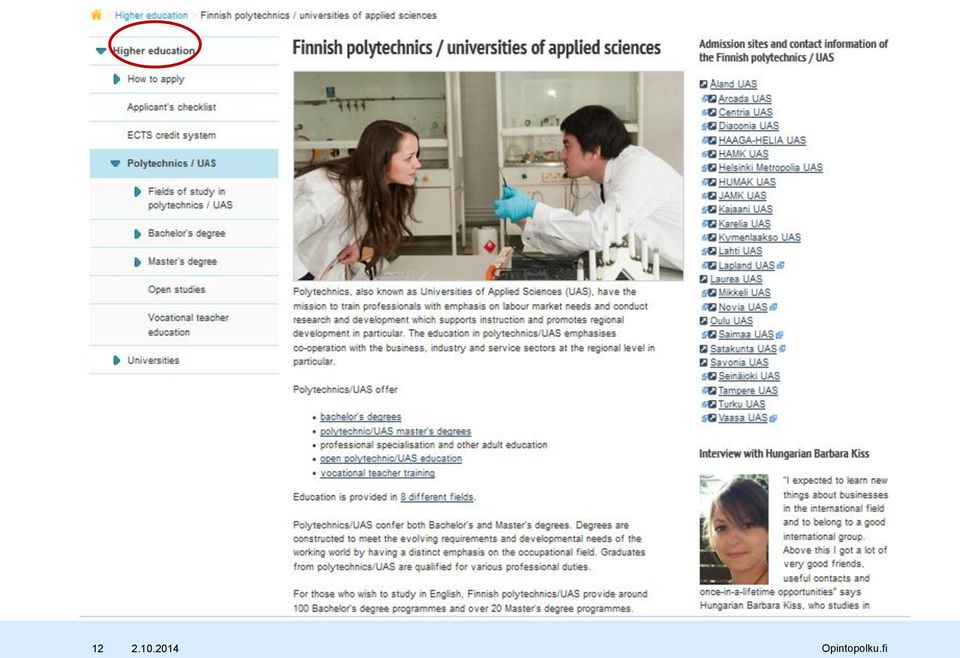Open Higher education breadcrumb link
The width and height of the screenshot is (960, 658).
coord(151,15)
